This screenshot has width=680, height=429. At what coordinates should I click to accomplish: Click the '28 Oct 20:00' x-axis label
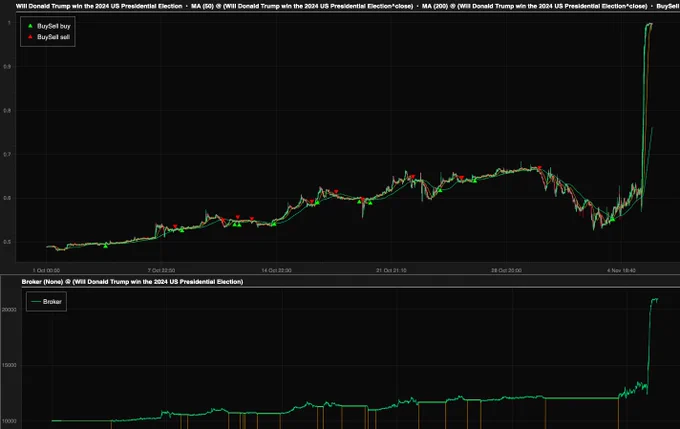click(x=506, y=270)
